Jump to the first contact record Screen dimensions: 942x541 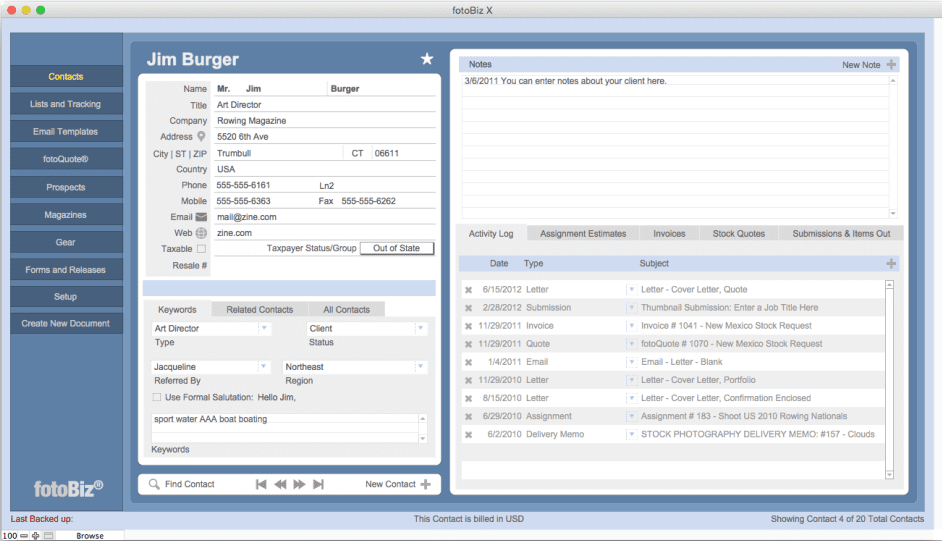pos(261,484)
